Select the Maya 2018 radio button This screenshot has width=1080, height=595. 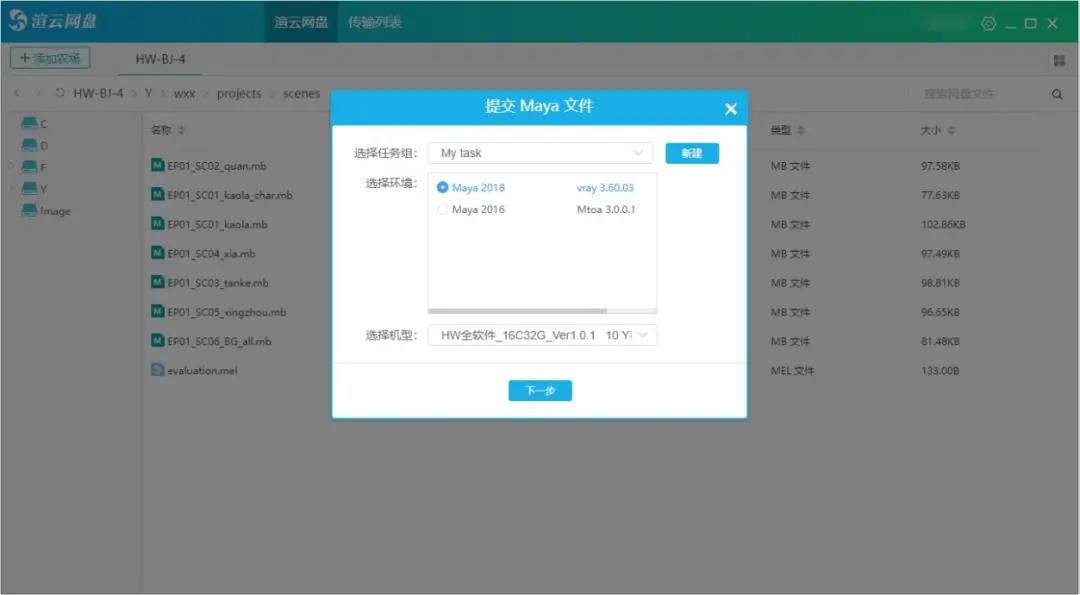point(443,187)
